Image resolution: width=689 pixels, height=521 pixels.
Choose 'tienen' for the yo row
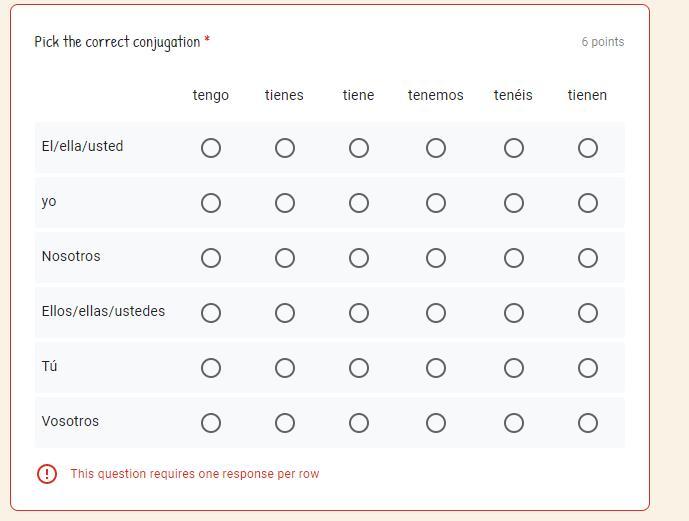pyautogui.click(x=588, y=203)
